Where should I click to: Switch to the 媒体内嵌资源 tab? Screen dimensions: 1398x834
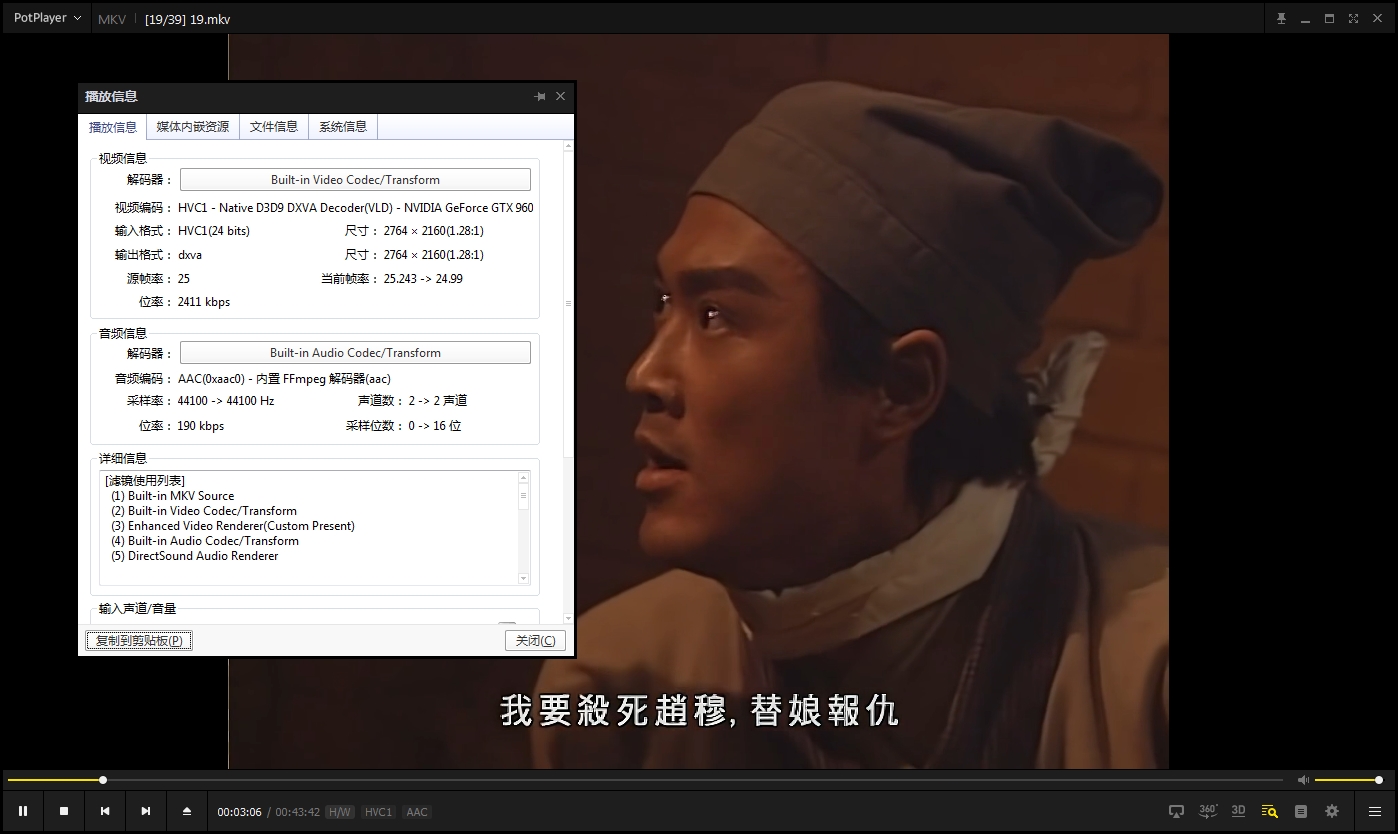click(193, 127)
